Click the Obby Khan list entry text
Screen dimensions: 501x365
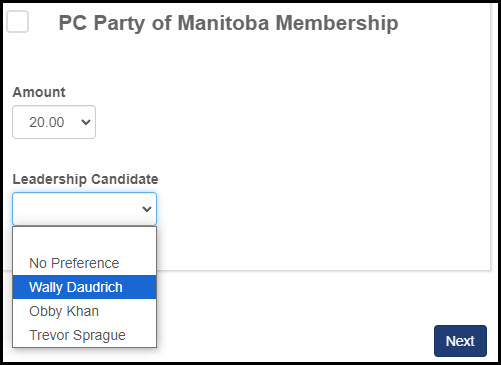[x=64, y=311]
